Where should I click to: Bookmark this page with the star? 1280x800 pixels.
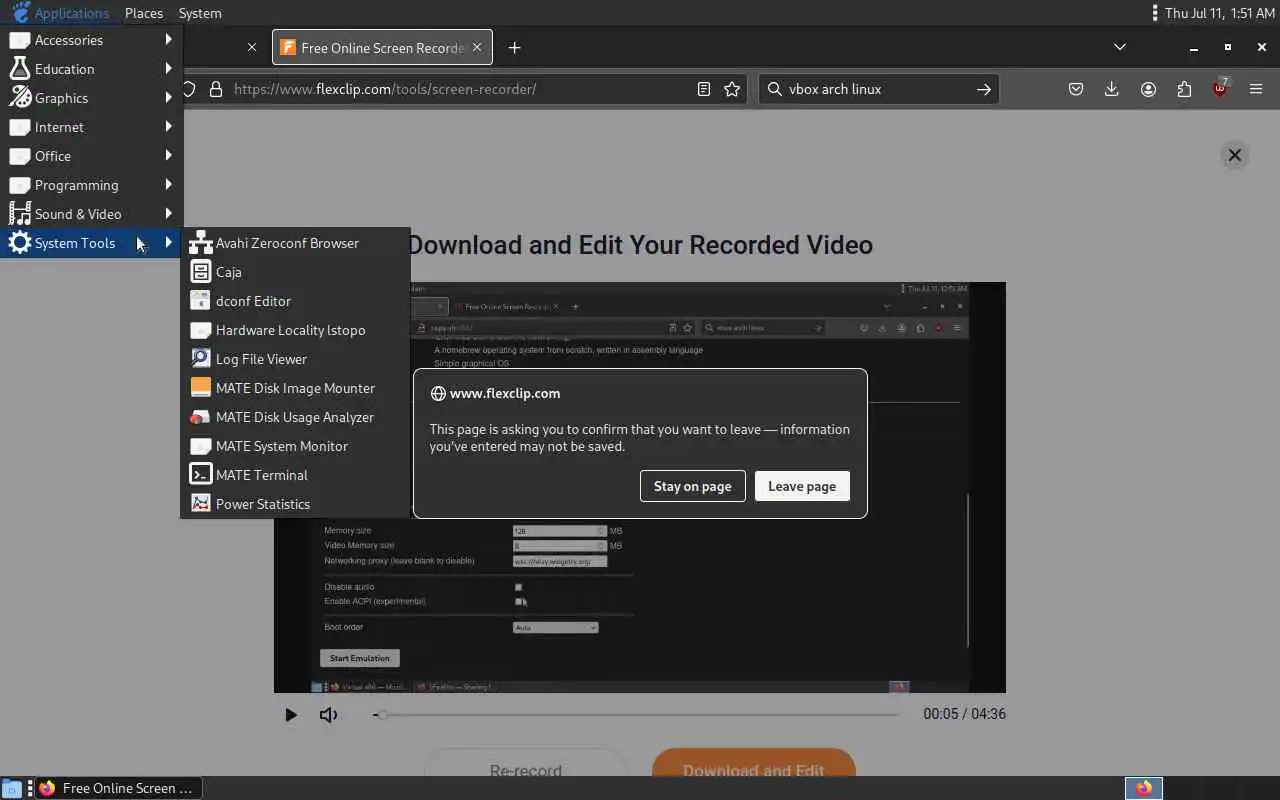tap(732, 89)
